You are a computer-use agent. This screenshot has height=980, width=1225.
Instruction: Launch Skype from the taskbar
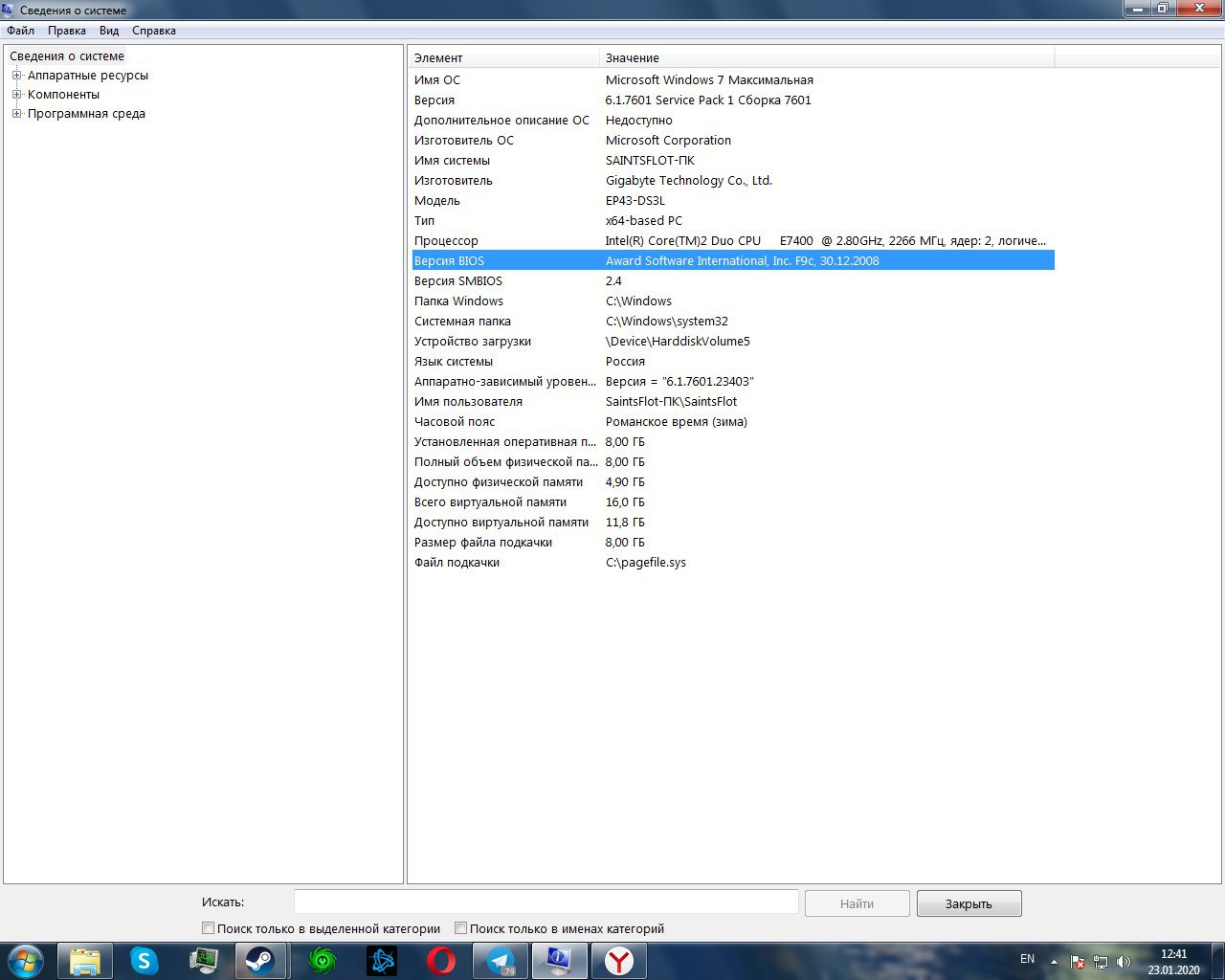pyautogui.click(x=144, y=961)
